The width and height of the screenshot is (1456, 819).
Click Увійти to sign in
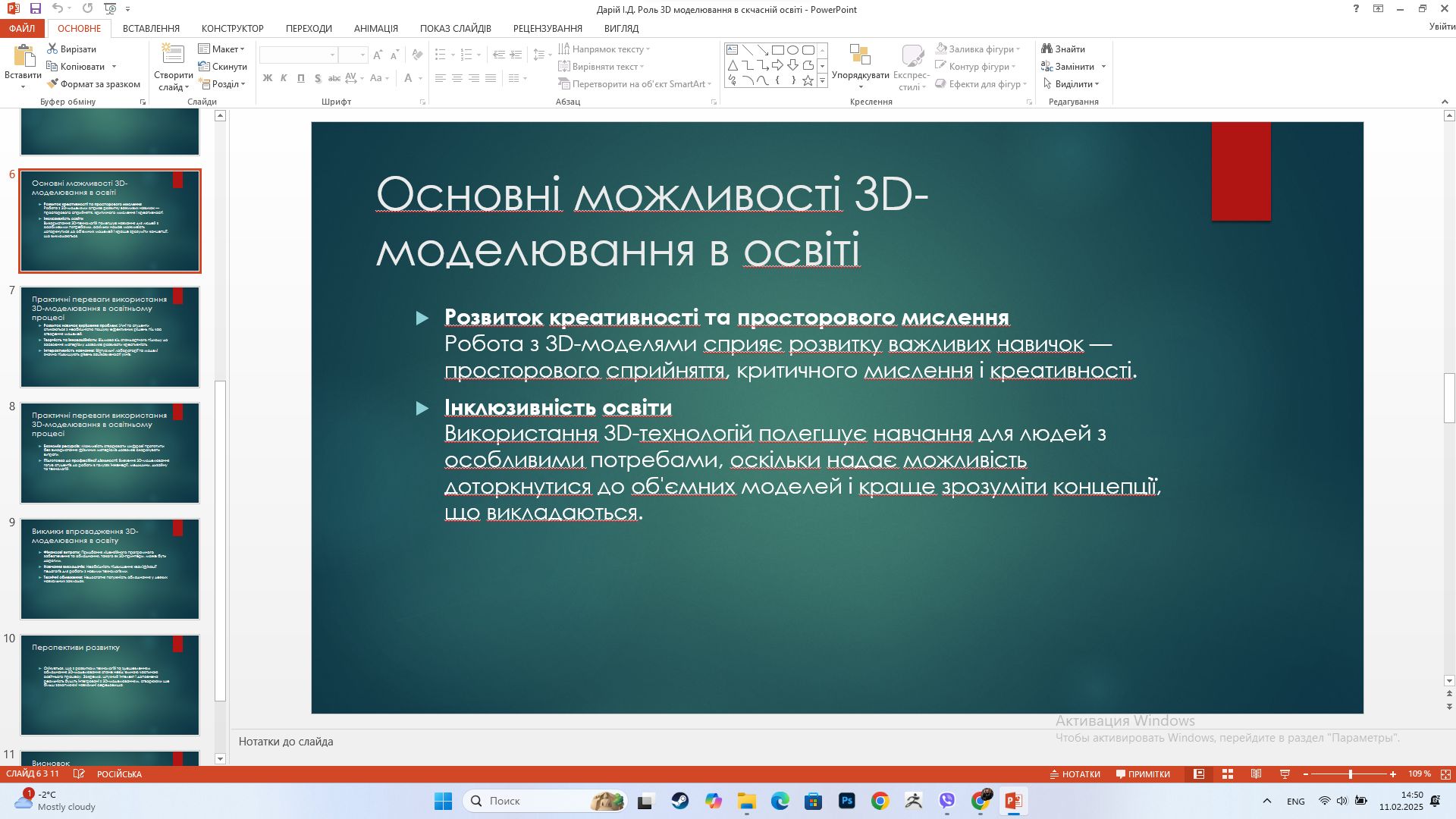pos(1442,27)
